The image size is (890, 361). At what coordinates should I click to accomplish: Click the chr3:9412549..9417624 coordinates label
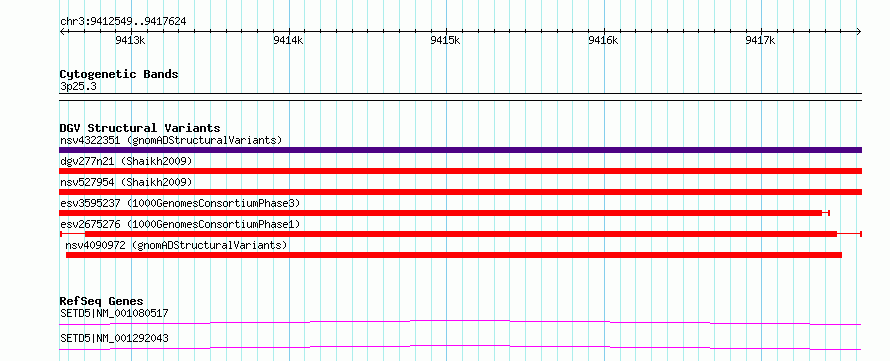(x=123, y=22)
